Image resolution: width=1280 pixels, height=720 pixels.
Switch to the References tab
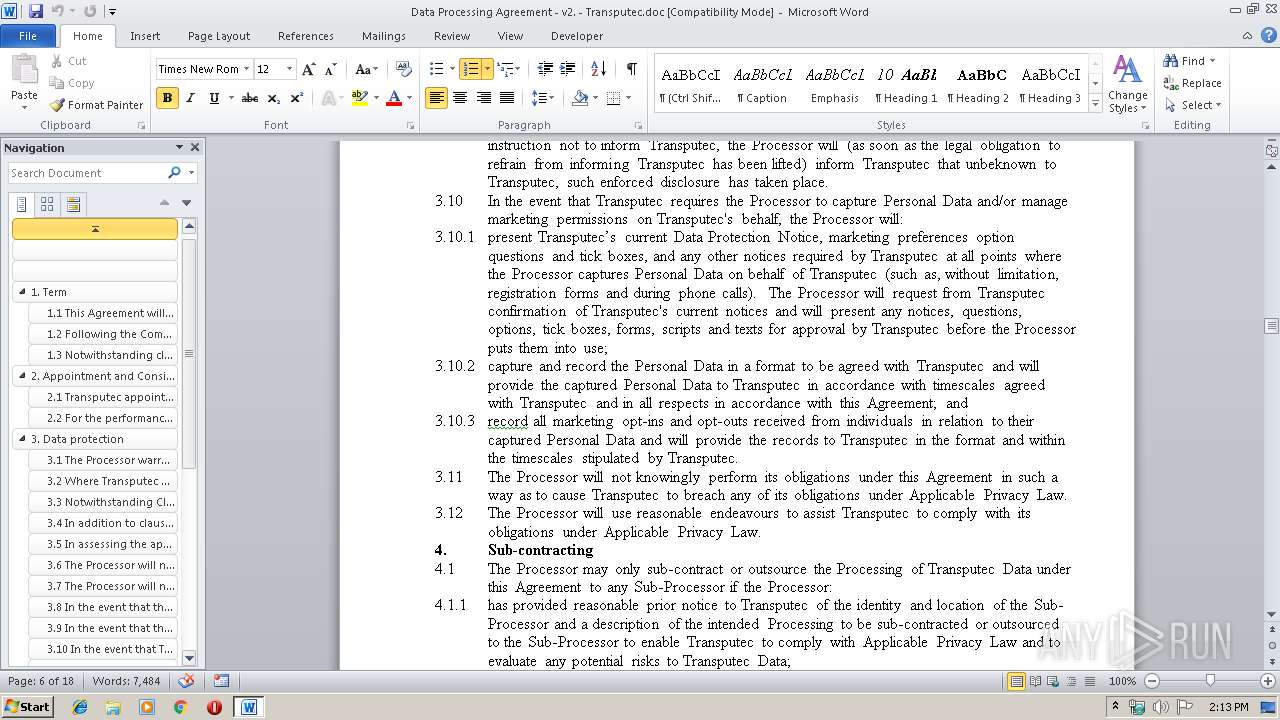click(x=306, y=36)
